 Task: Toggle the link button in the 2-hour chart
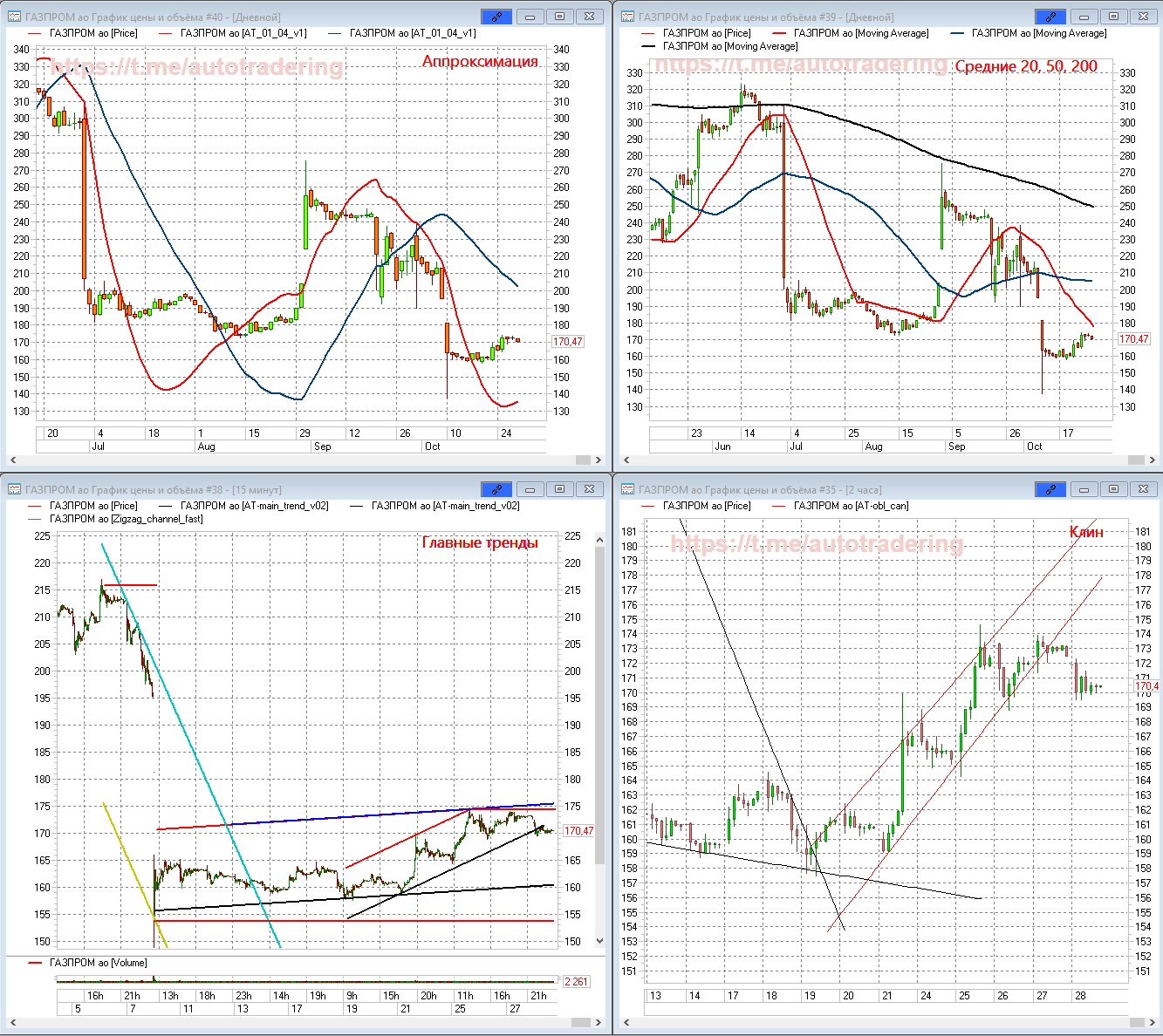click(x=1050, y=489)
